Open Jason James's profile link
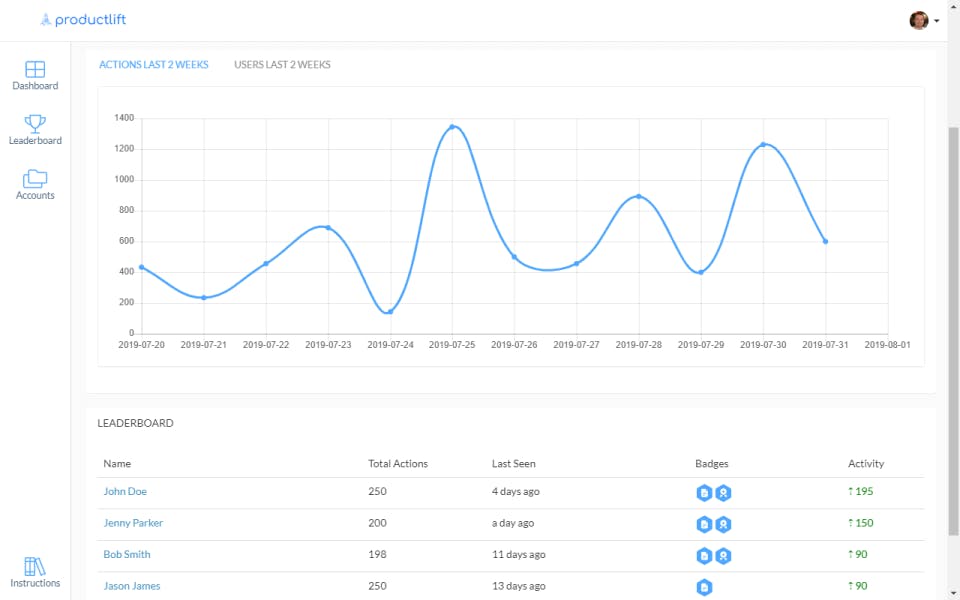The image size is (960, 600). [x=132, y=586]
